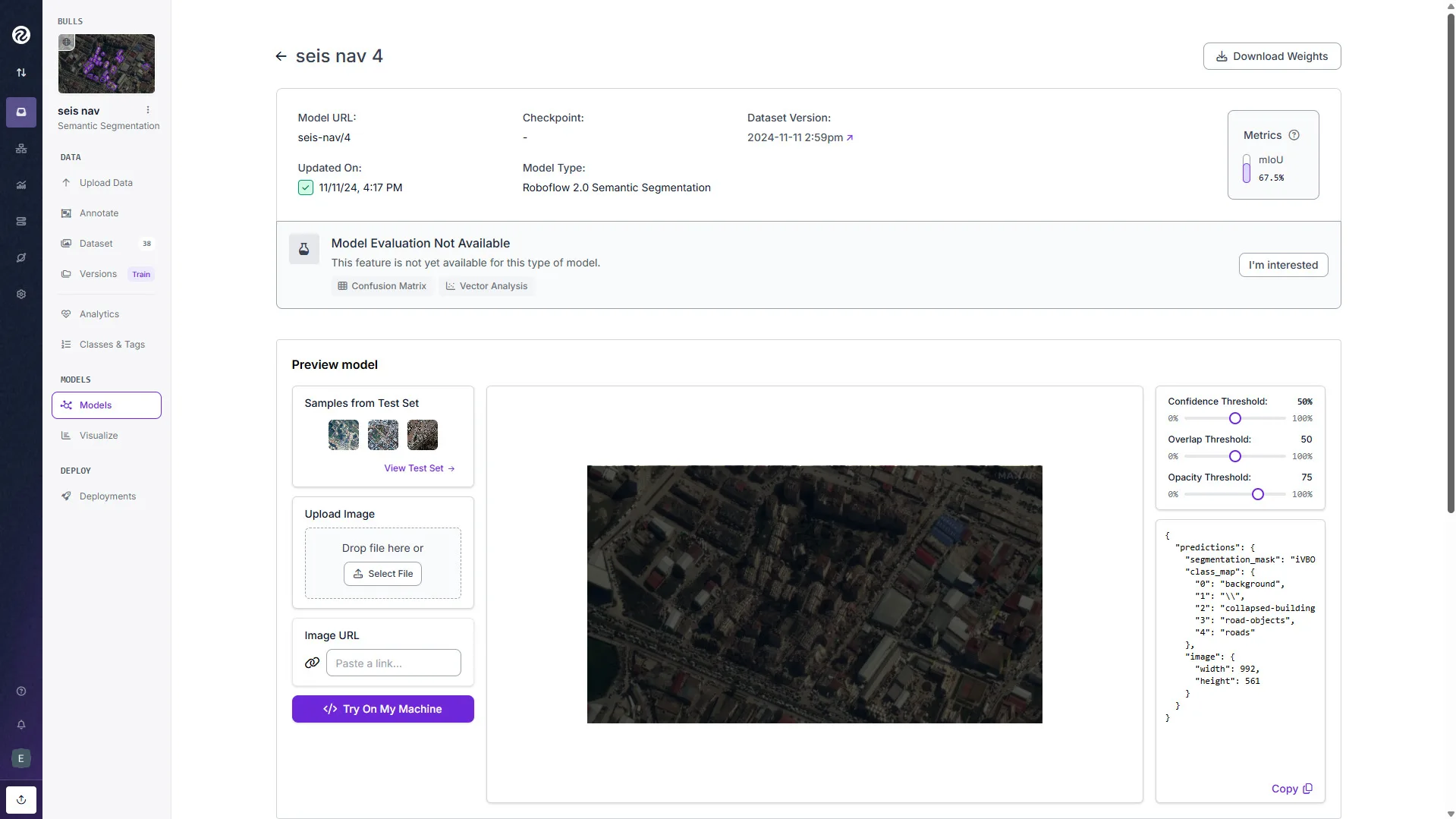The image size is (1456, 819).
Task: Click the Select File button
Action: (382, 574)
